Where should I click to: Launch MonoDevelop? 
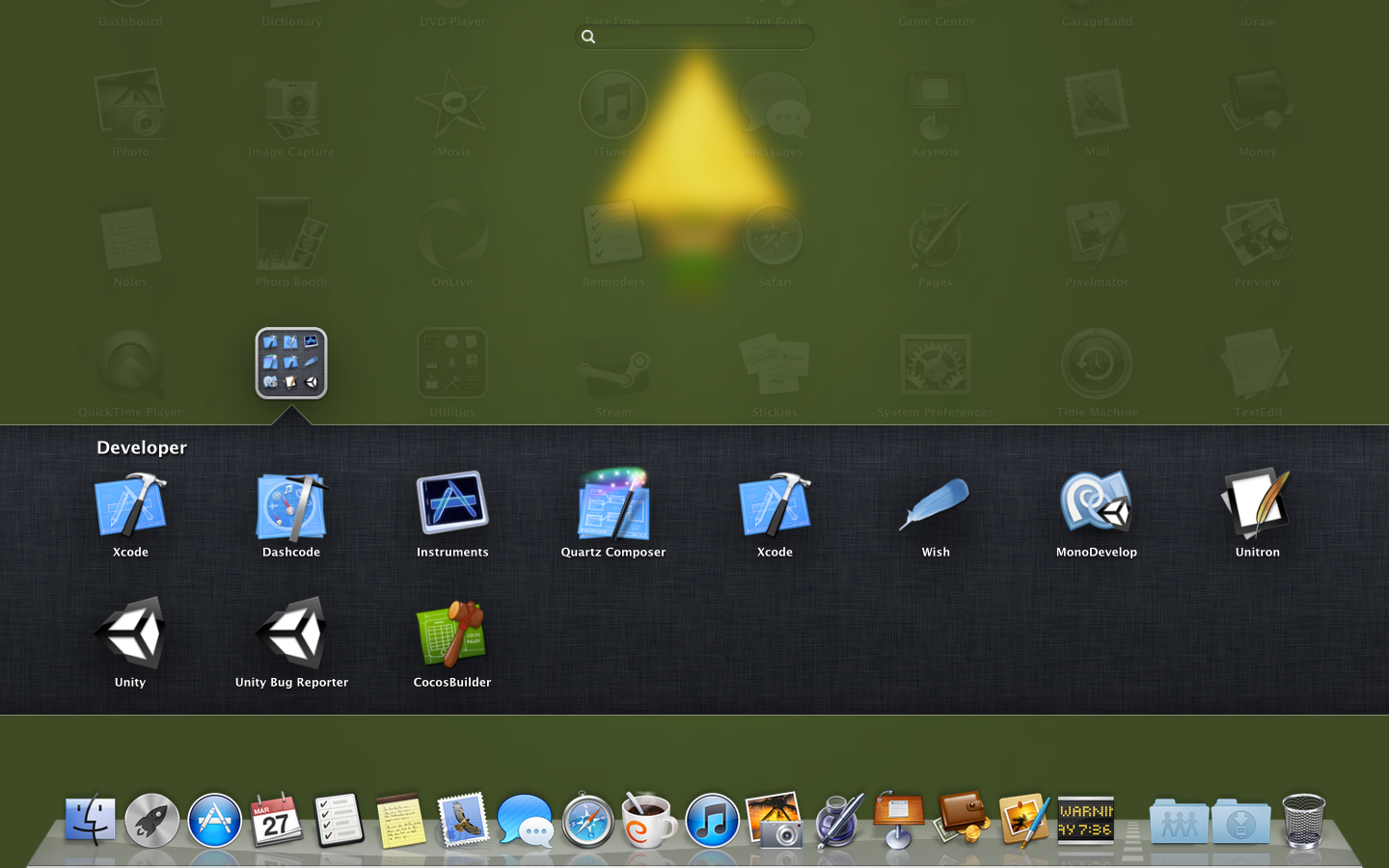[x=1097, y=502]
